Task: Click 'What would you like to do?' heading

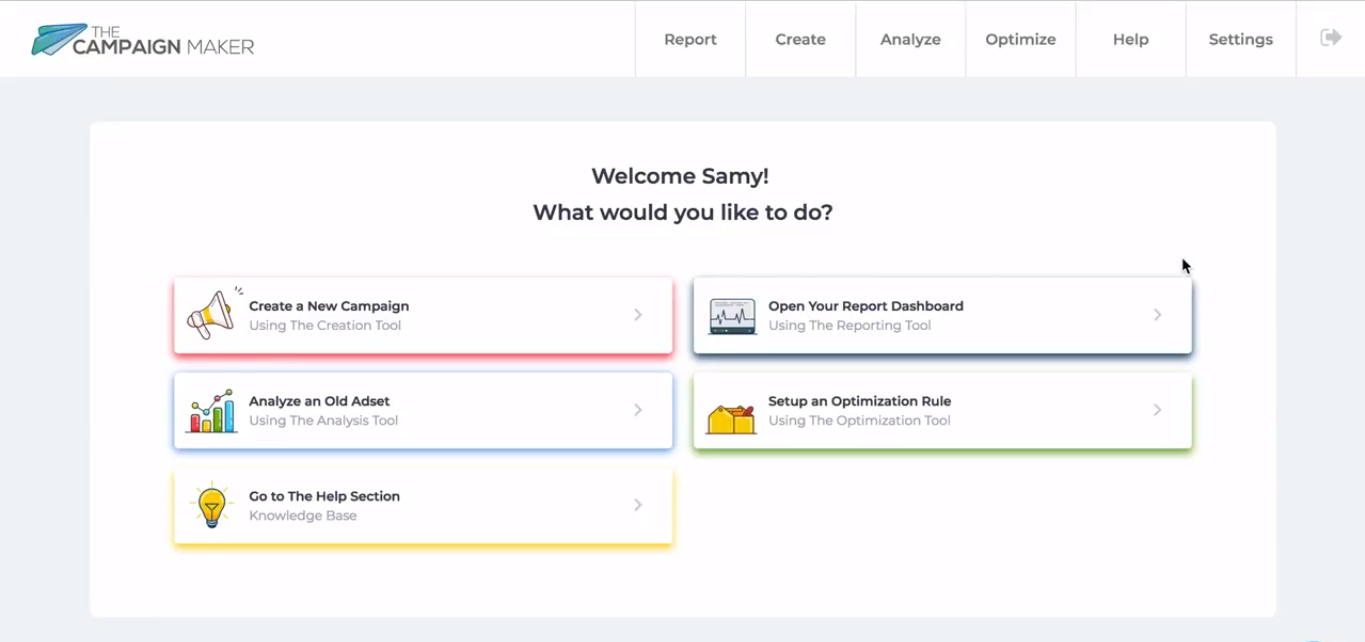Action: (682, 212)
